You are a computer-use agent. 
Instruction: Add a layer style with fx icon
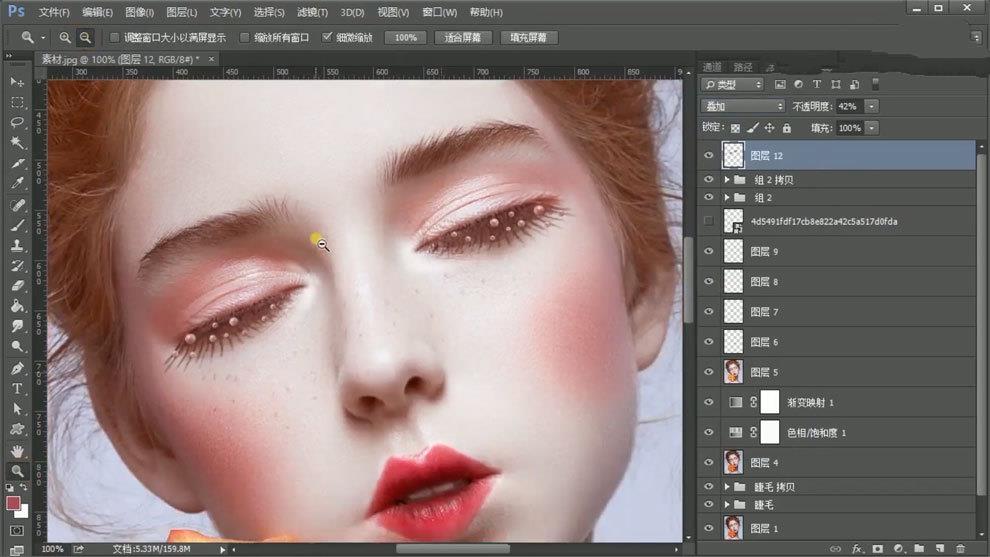click(857, 548)
